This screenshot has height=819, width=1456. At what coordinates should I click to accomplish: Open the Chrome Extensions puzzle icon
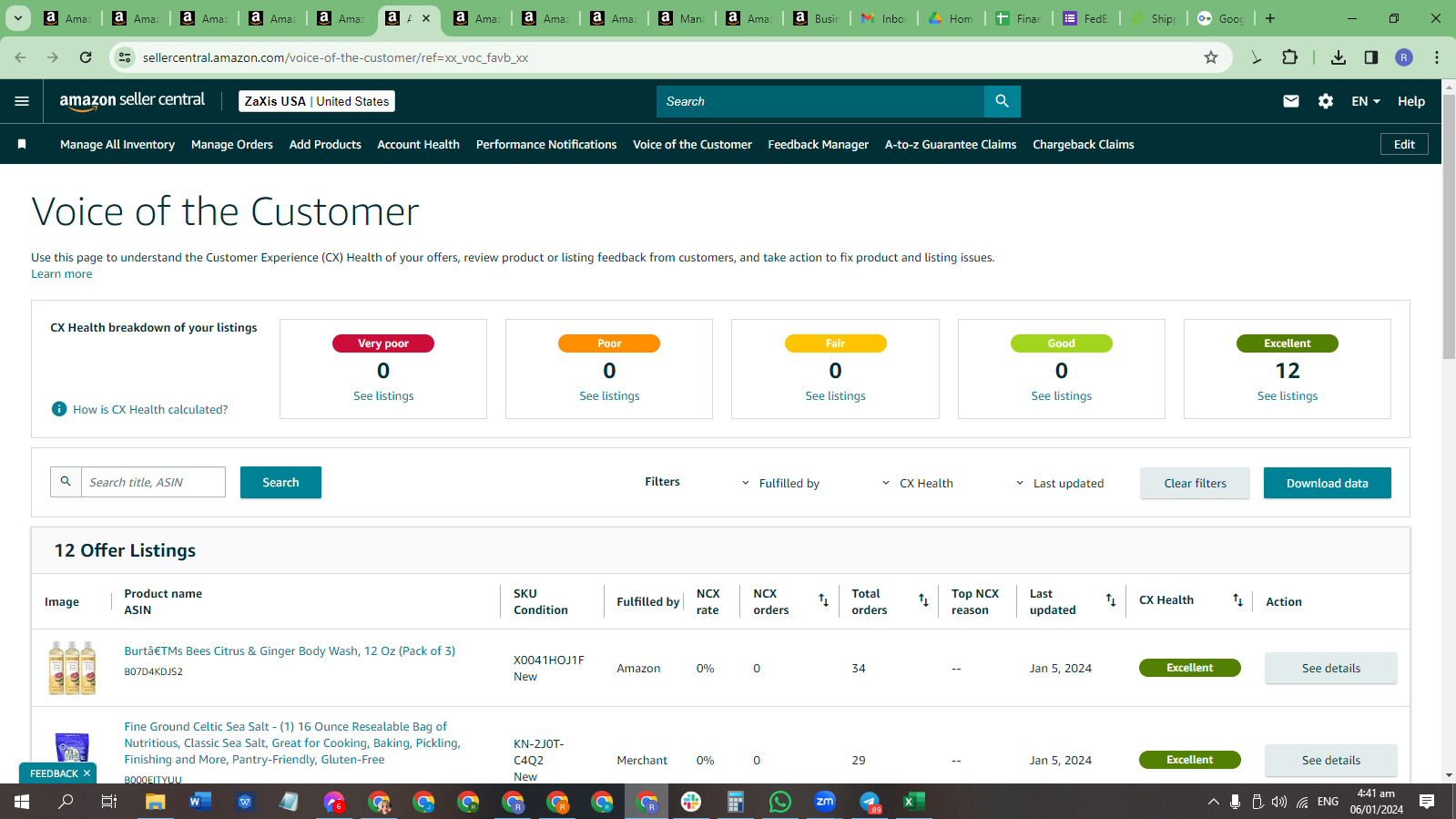pyautogui.click(x=1289, y=57)
